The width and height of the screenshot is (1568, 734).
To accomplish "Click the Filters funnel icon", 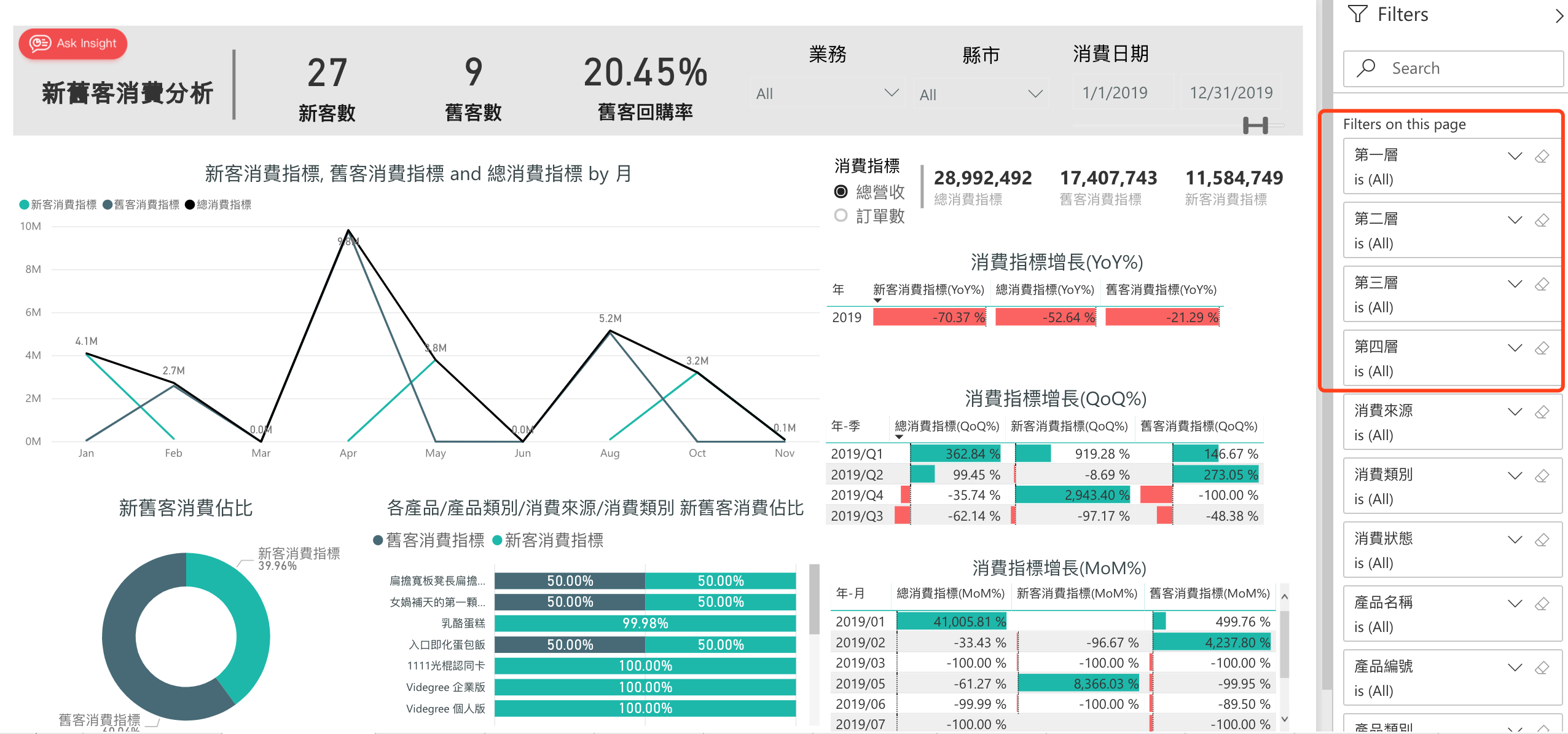I will point(1358,14).
